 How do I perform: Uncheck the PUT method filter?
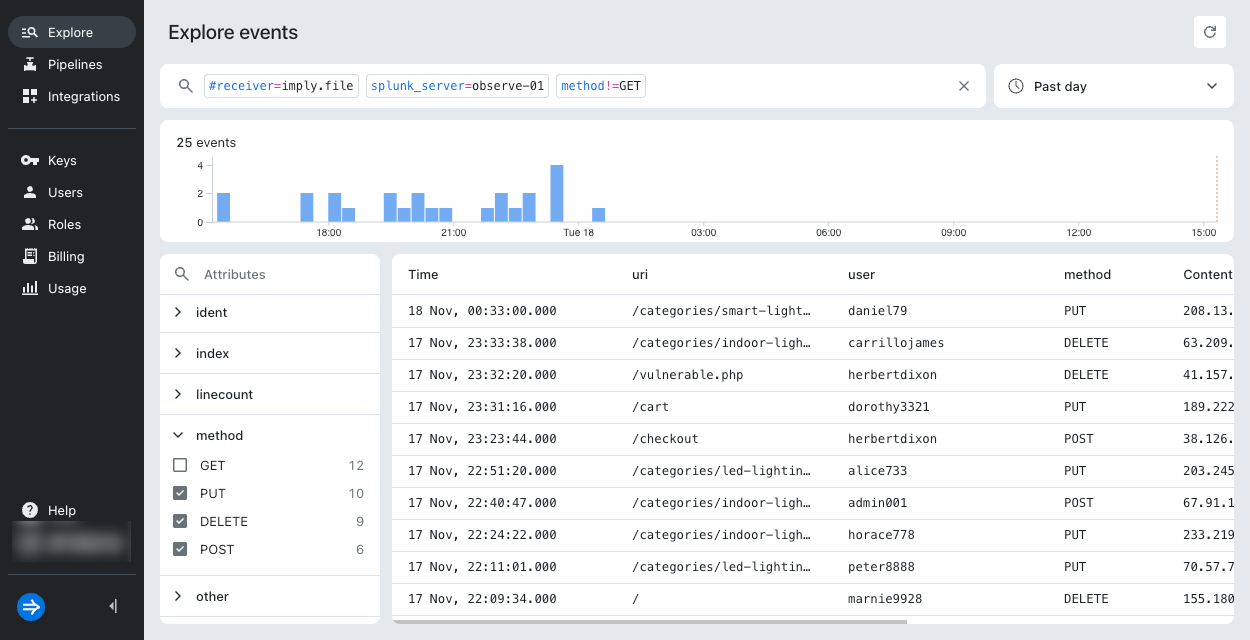tap(181, 492)
